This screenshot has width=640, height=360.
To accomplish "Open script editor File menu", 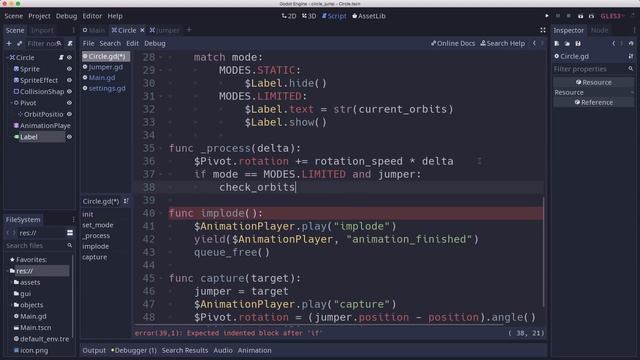I will tap(88, 43).
